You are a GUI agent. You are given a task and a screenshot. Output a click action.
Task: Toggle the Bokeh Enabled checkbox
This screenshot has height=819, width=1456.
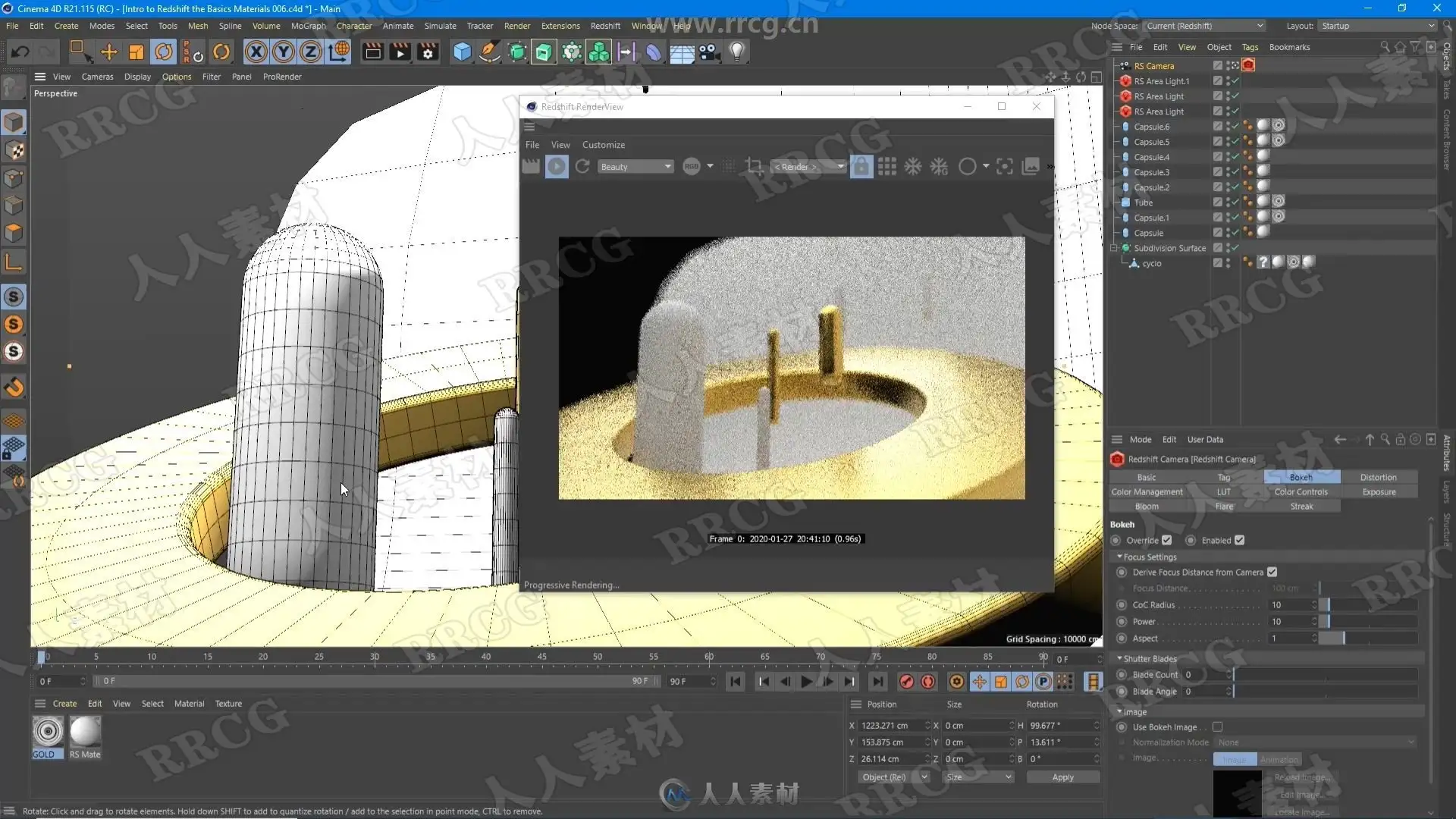click(x=1239, y=540)
